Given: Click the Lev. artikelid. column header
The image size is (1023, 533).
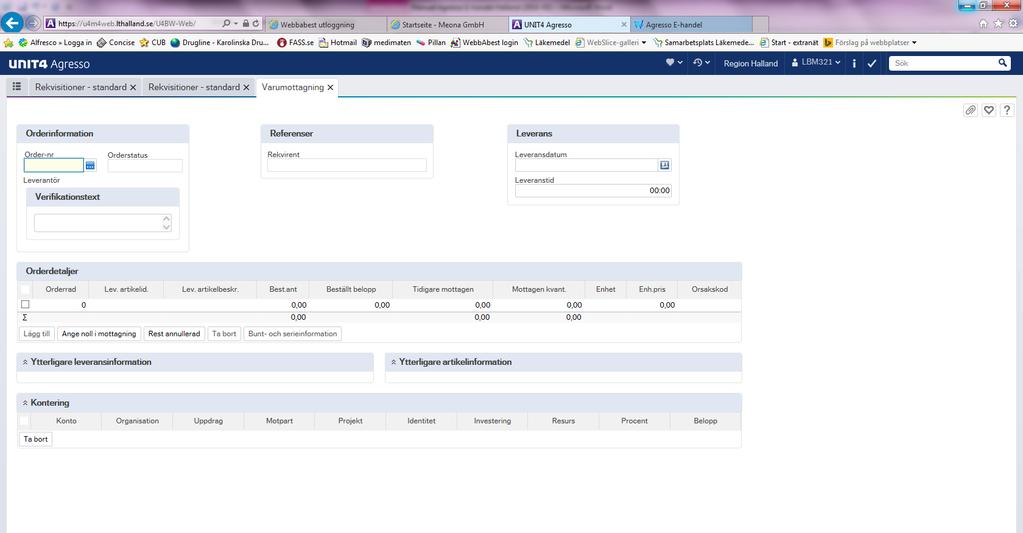Looking at the screenshot, I should click(126, 289).
